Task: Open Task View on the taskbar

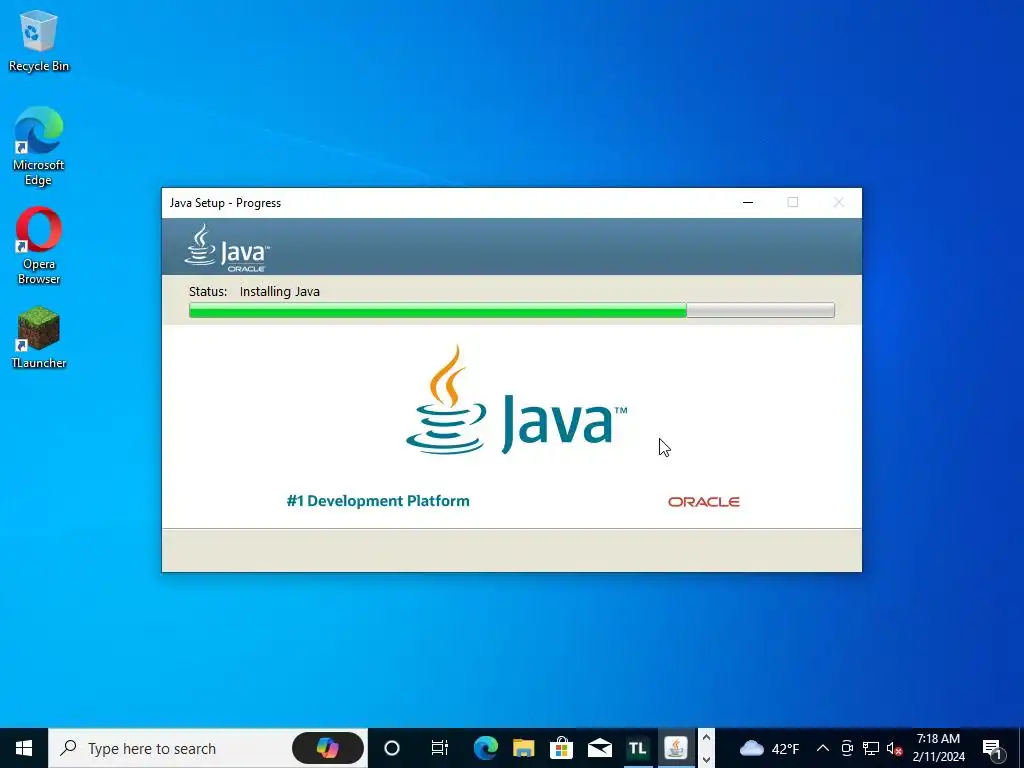Action: [x=440, y=748]
